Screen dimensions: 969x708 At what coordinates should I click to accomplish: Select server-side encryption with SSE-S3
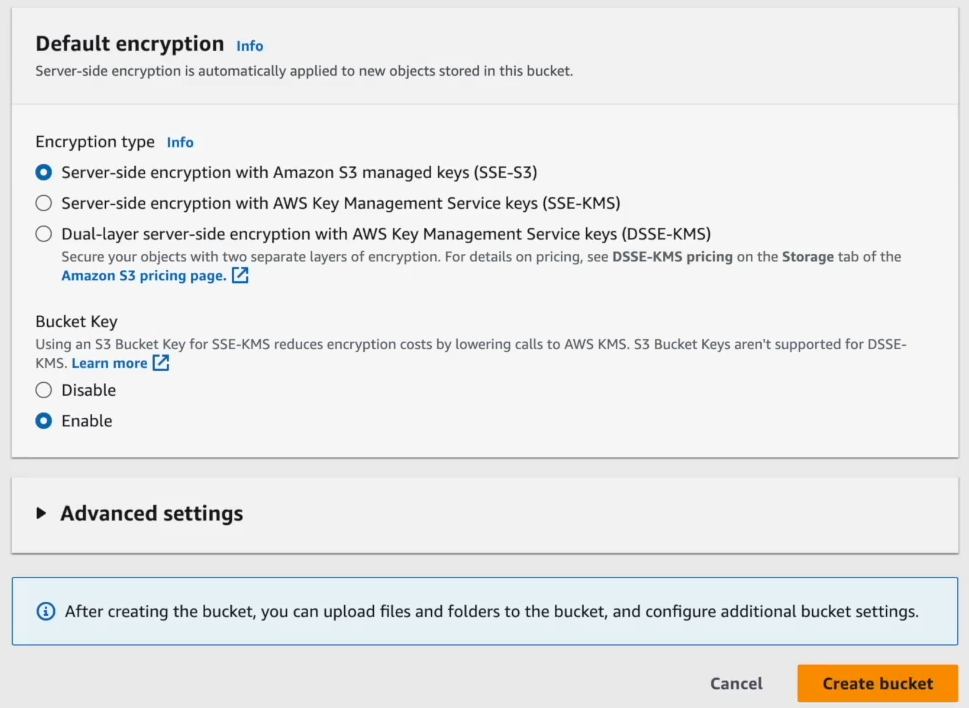tap(43, 172)
